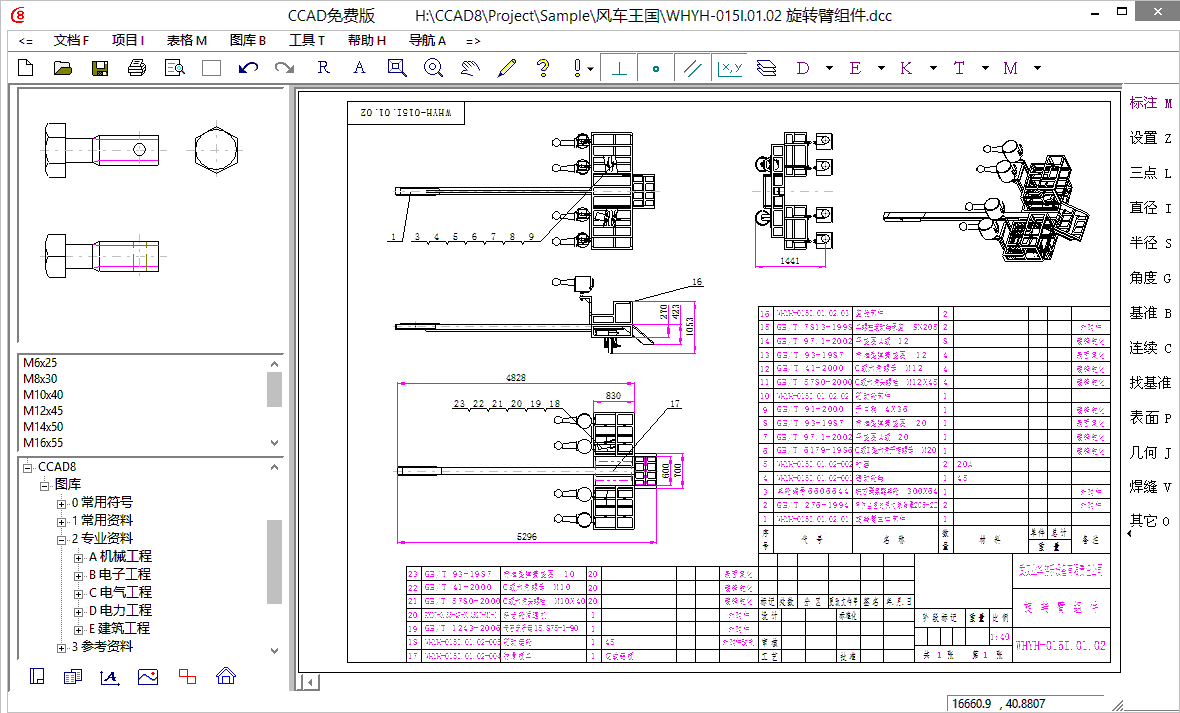1180x713 pixels.
Task: Click the Print icon in toolbar
Action: tap(137, 68)
